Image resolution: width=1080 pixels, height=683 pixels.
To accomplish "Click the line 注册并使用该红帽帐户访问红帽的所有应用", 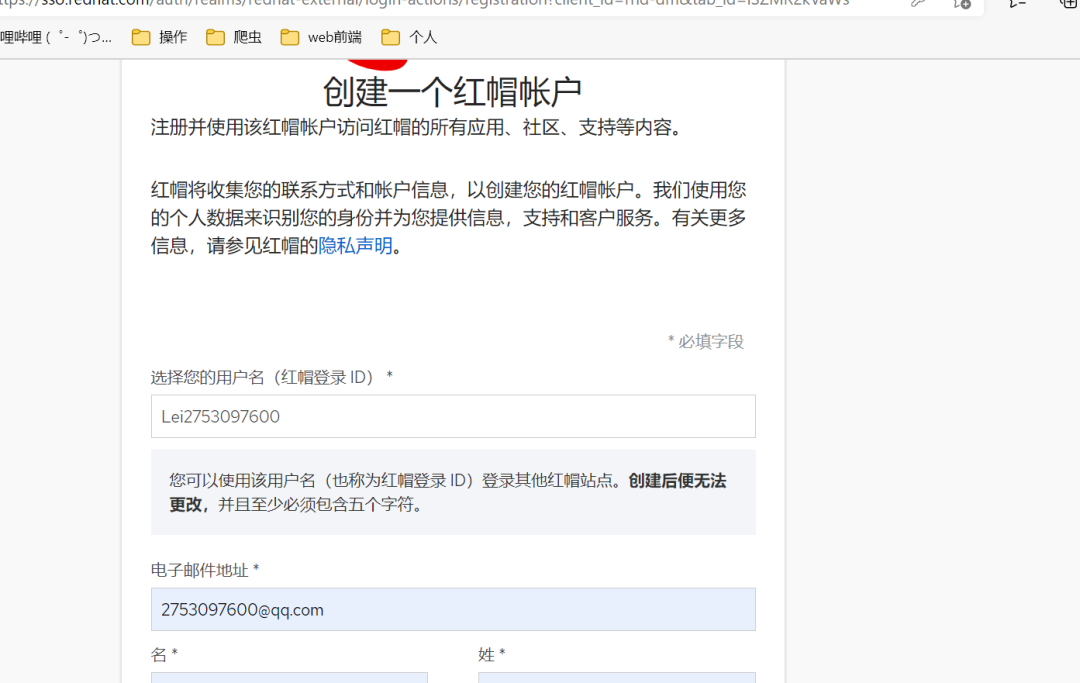I will [416, 127].
